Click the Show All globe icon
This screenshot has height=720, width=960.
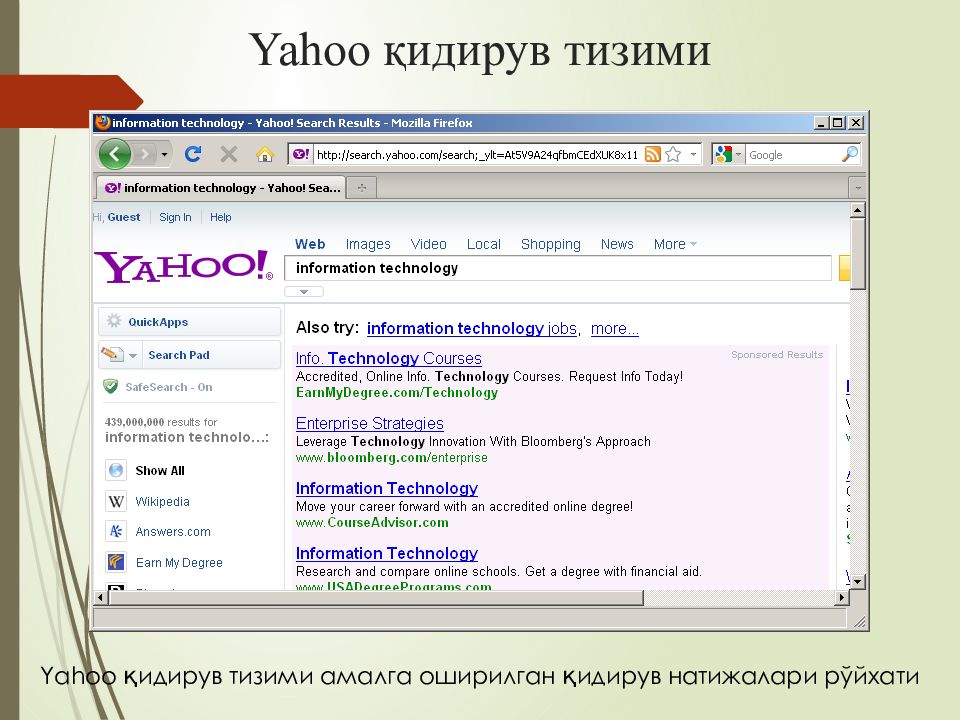116,470
